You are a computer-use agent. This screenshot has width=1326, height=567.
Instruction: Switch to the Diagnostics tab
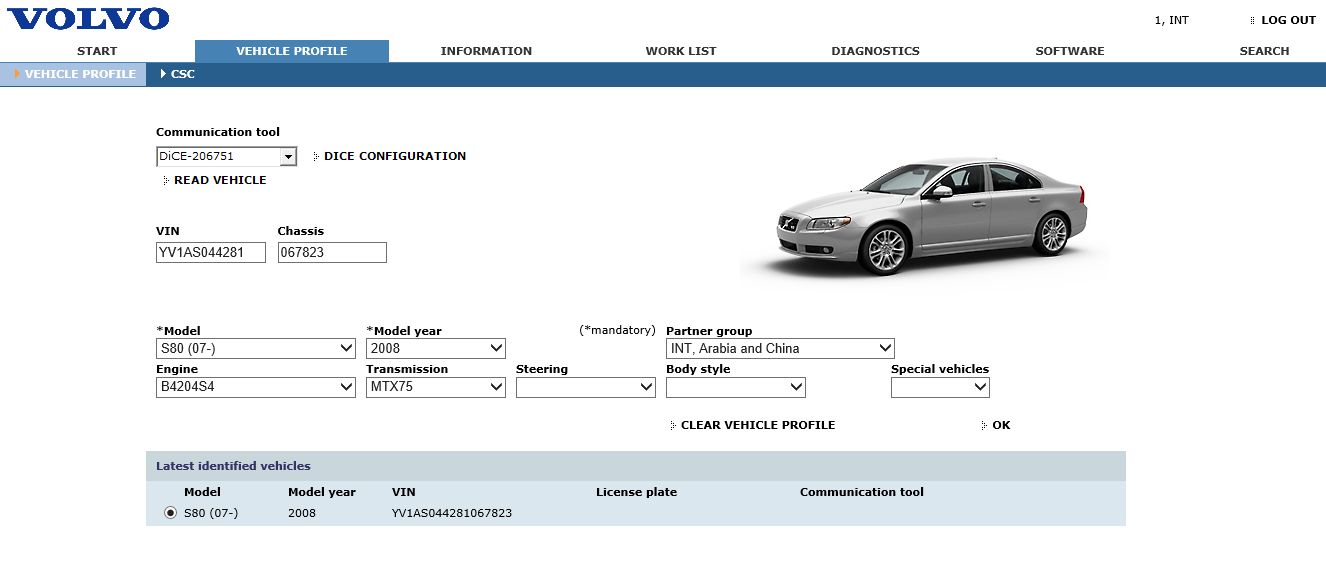pos(875,51)
